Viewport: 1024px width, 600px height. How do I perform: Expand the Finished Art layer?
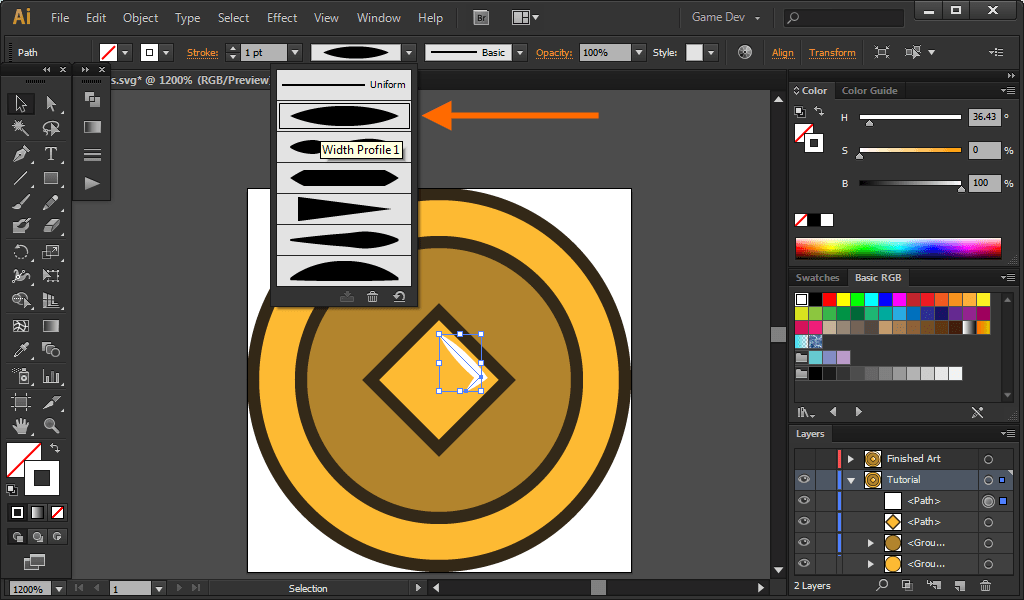coord(849,458)
